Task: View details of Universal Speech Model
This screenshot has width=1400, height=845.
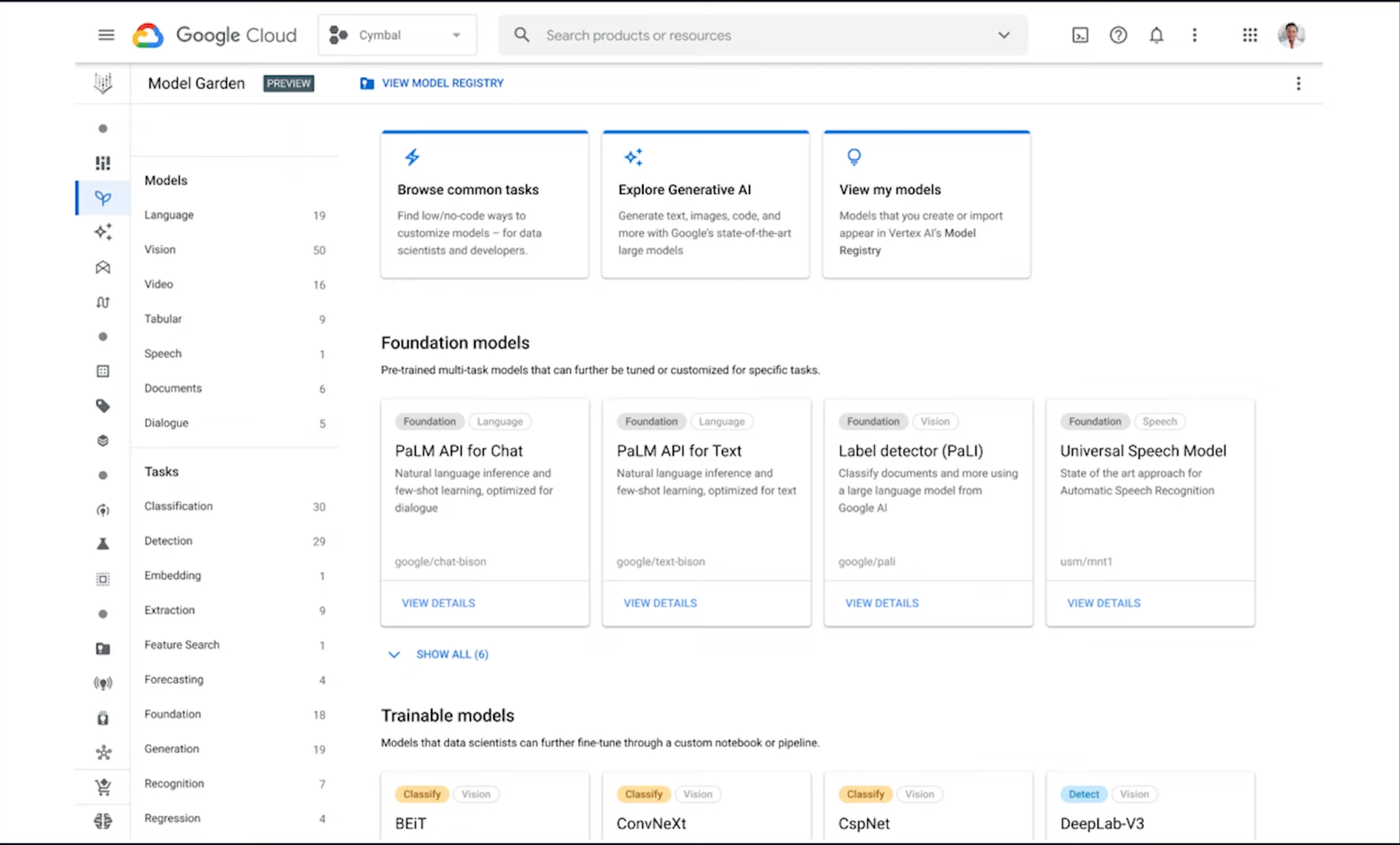Action: [x=1103, y=603]
